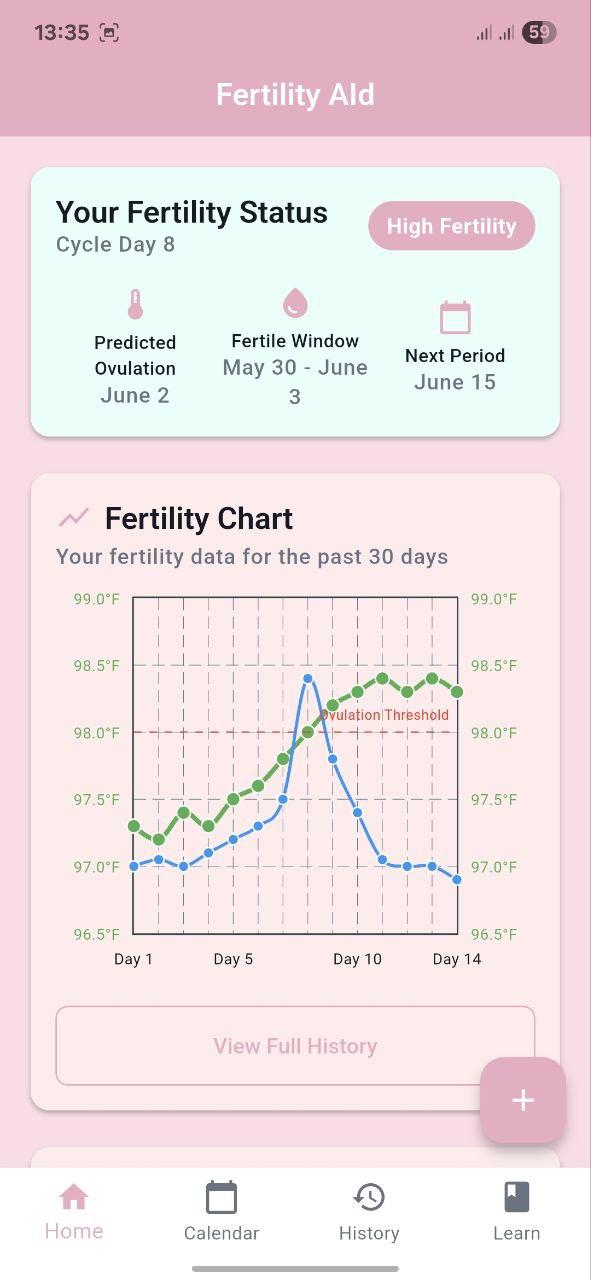The height and width of the screenshot is (1280, 591).
Task: Select the last blue data point at Day 14
Action: 457,880
